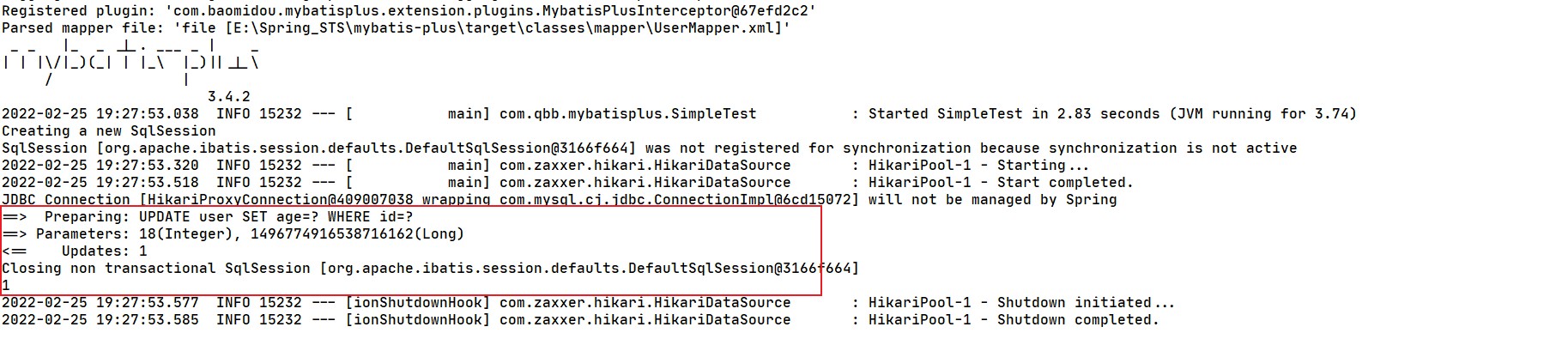Click the 'Updates: 1' result line
This screenshot has height=345, width=1568.
point(103,251)
